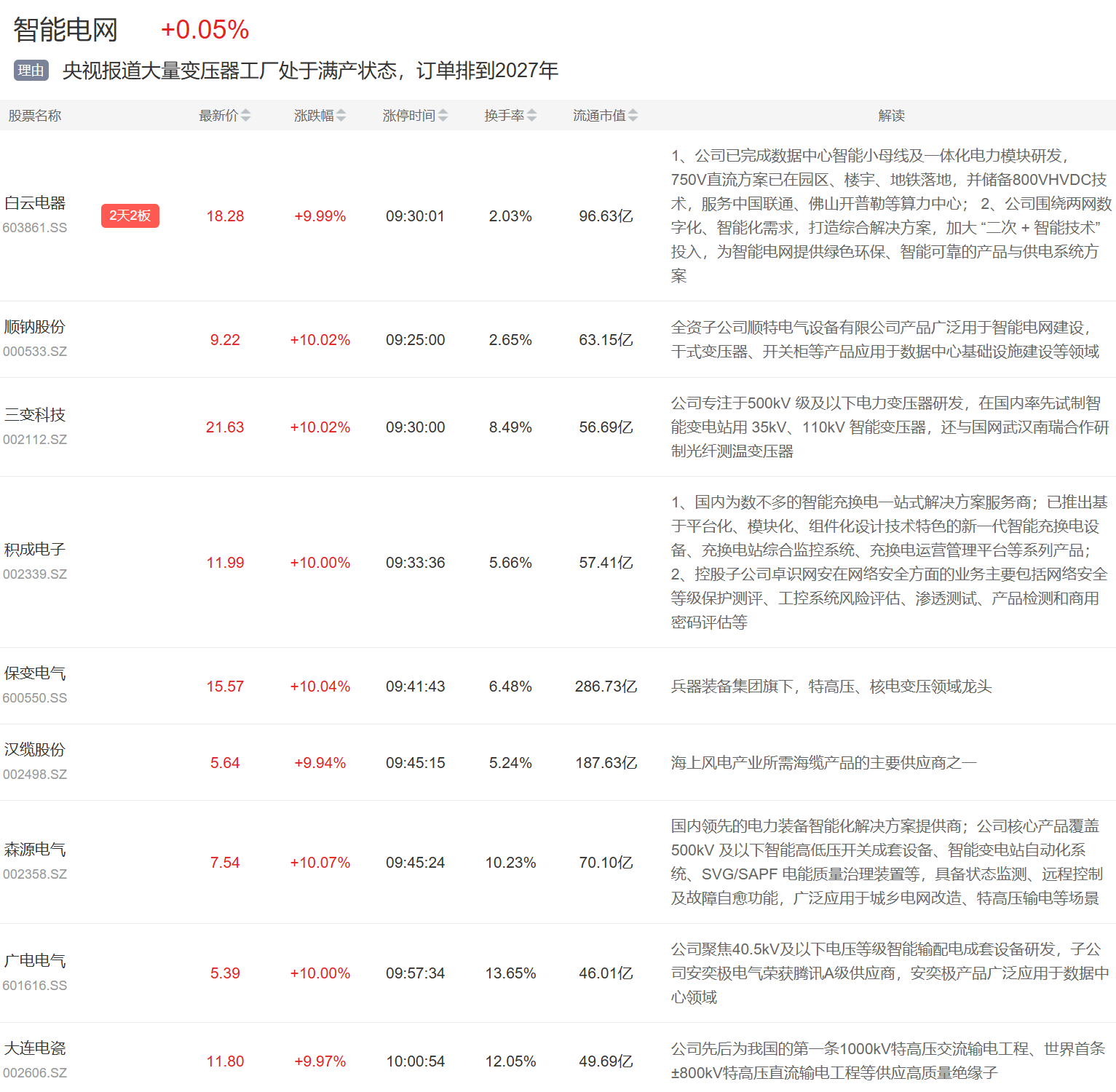Select 森源电气 in the stock list
Image resolution: width=1116 pixels, height=1092 pixels.
click(35, 850)
